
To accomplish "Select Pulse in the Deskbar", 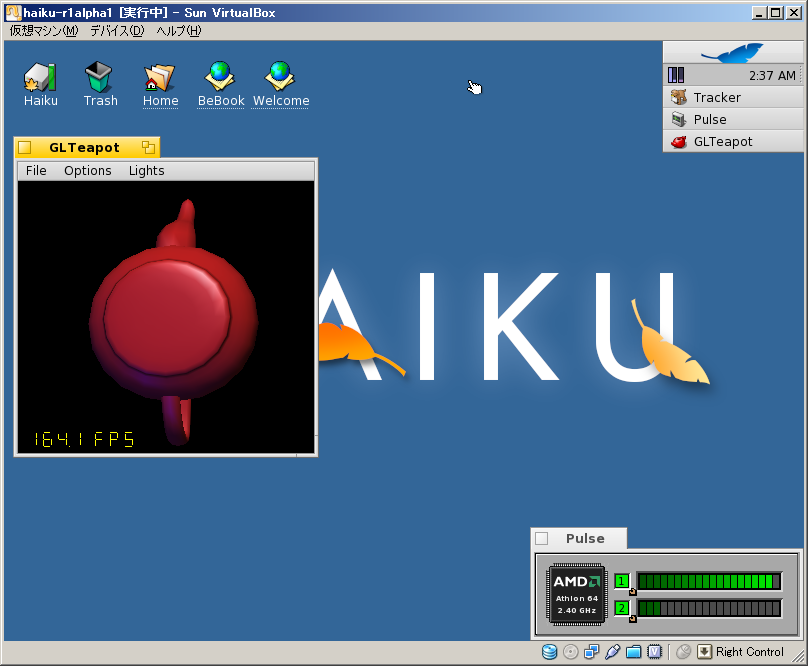I will [x=733, y=120].
